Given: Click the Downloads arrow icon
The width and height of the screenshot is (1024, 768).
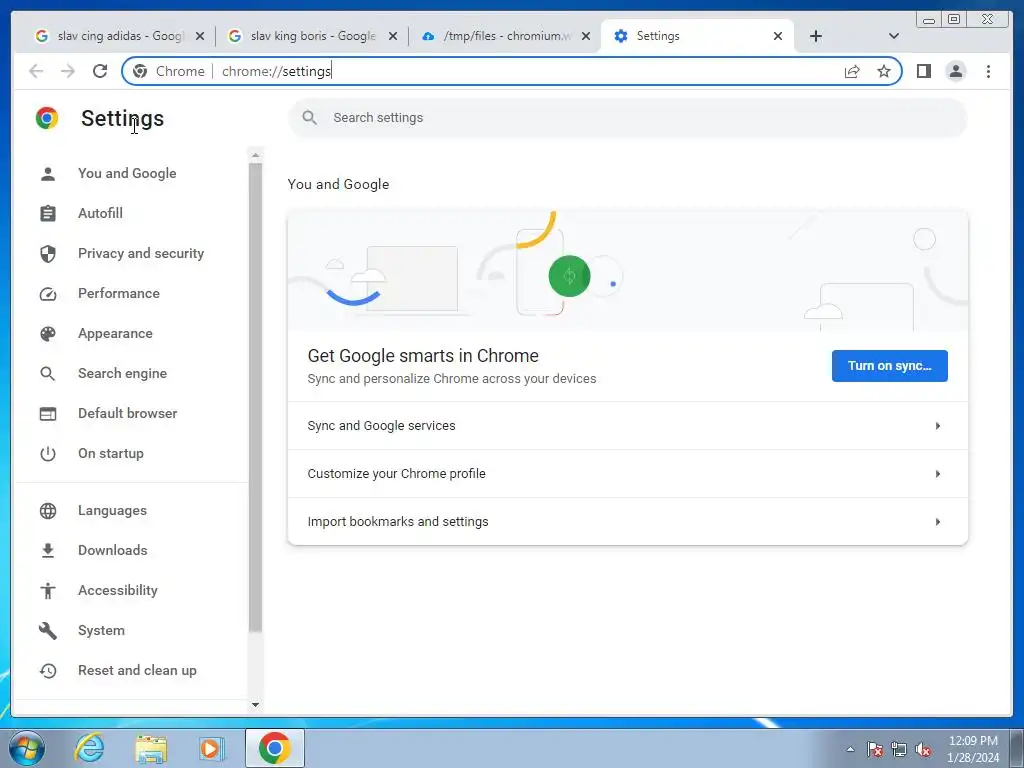Looking at the screenshot, I should pyautogui.click(x=48, y=551).
